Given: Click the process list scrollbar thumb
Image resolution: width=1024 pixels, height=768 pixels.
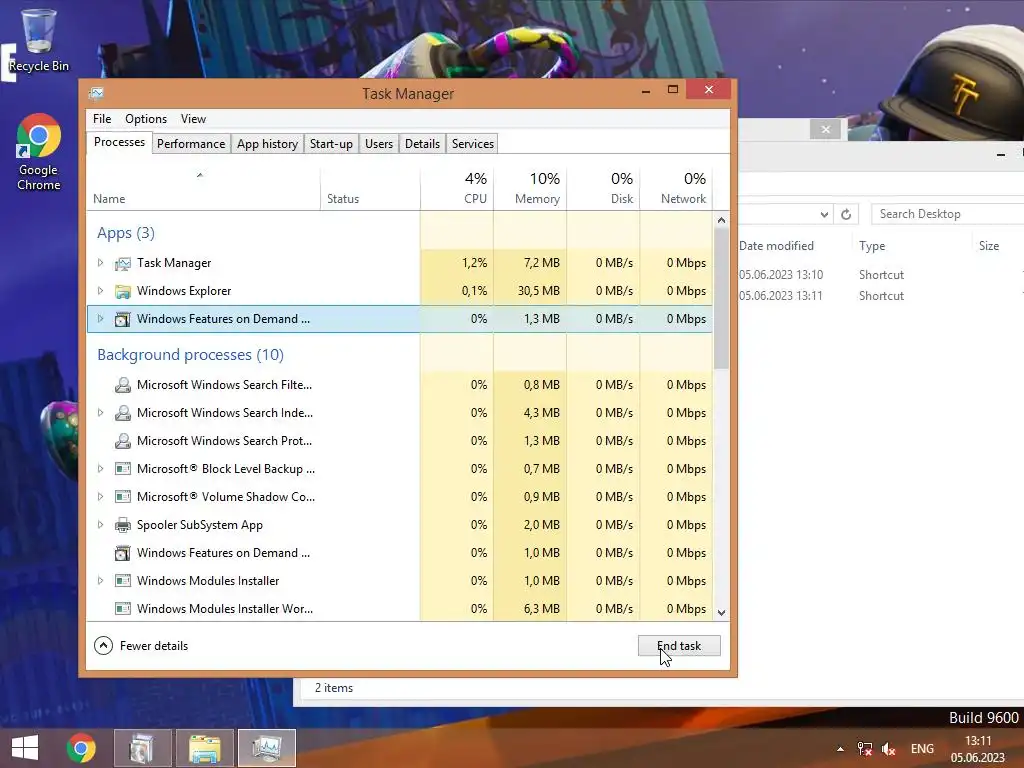Looking at the screenshot, I should click(x=721, y=299).
